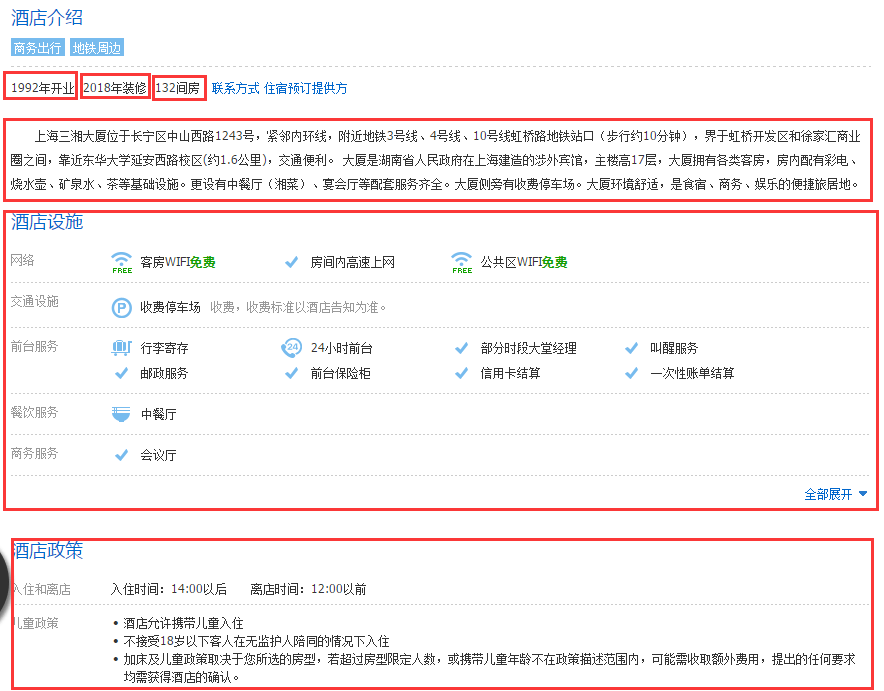This screenshot has height=691, width=884.
Task: Click the 中餐厅 label
Action: point(158,414)
